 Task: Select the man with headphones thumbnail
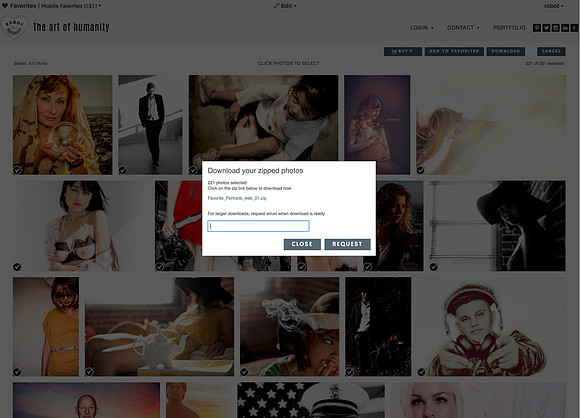pos(491,327)
